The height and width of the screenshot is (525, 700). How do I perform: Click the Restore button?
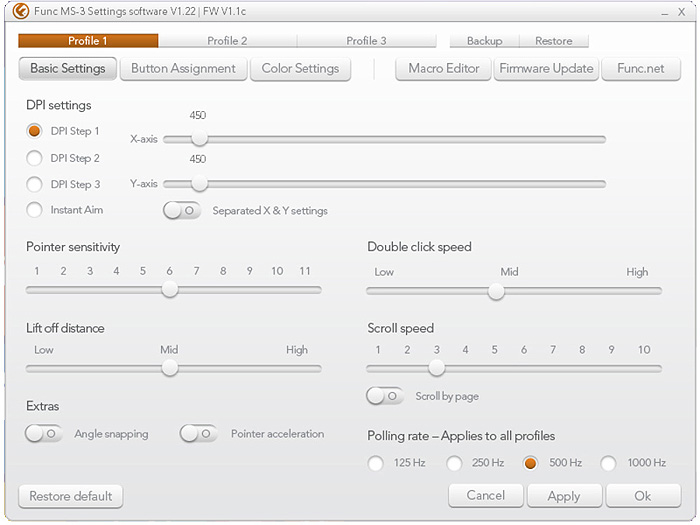tap(554, 41)
